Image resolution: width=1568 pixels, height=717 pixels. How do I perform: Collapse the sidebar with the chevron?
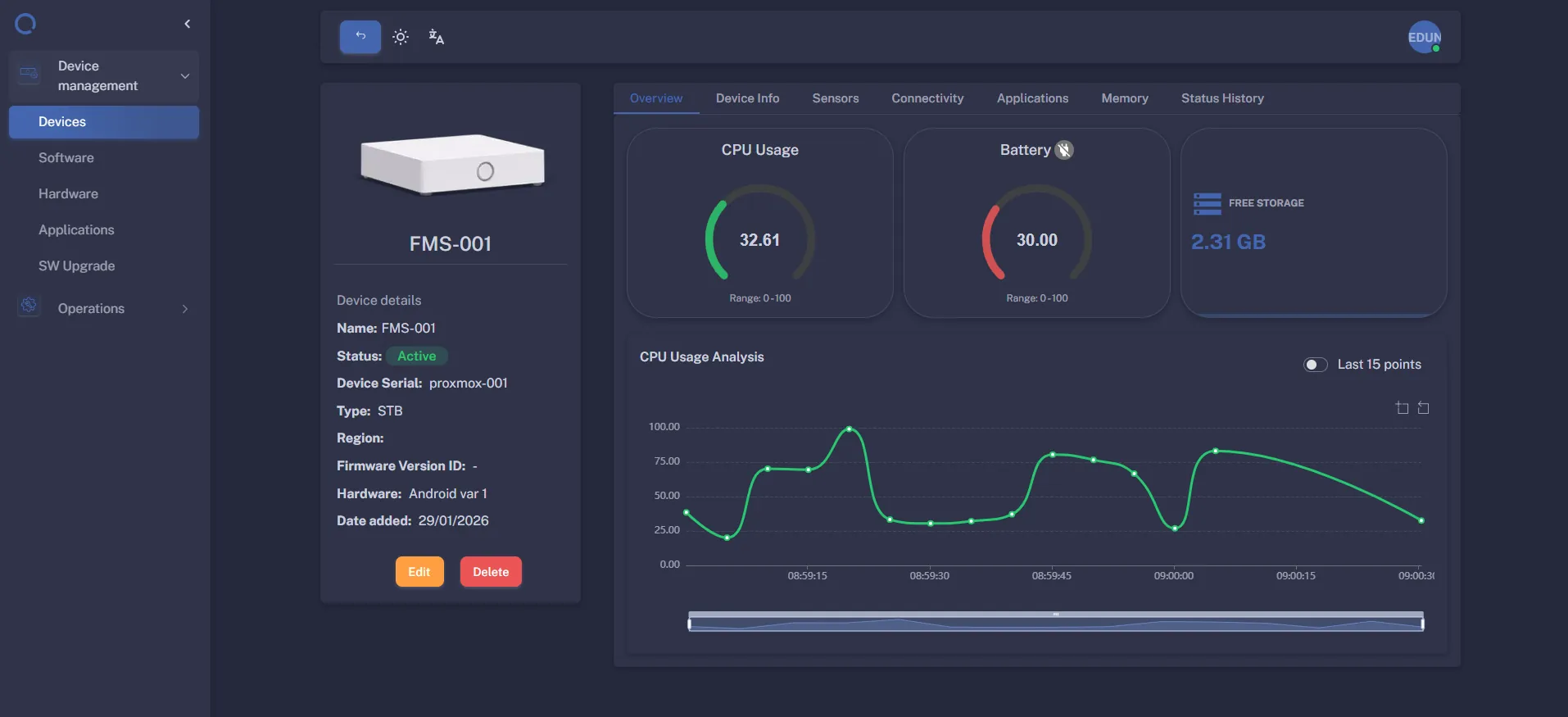pos(188,24)
